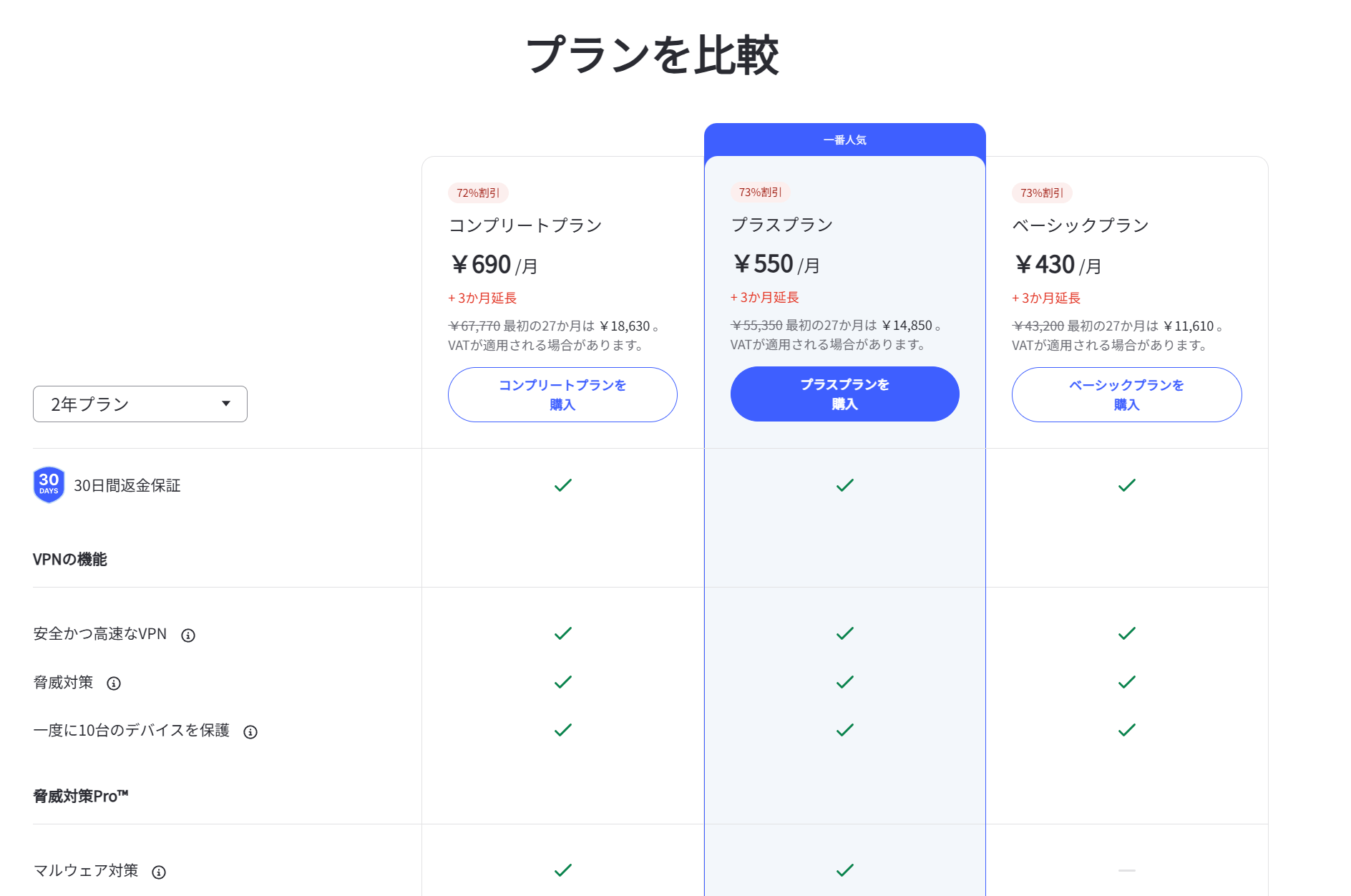Screen dimensions: 1351x896
Task: Click the 30 DAYS shield badge
Action: pos(49,485)
